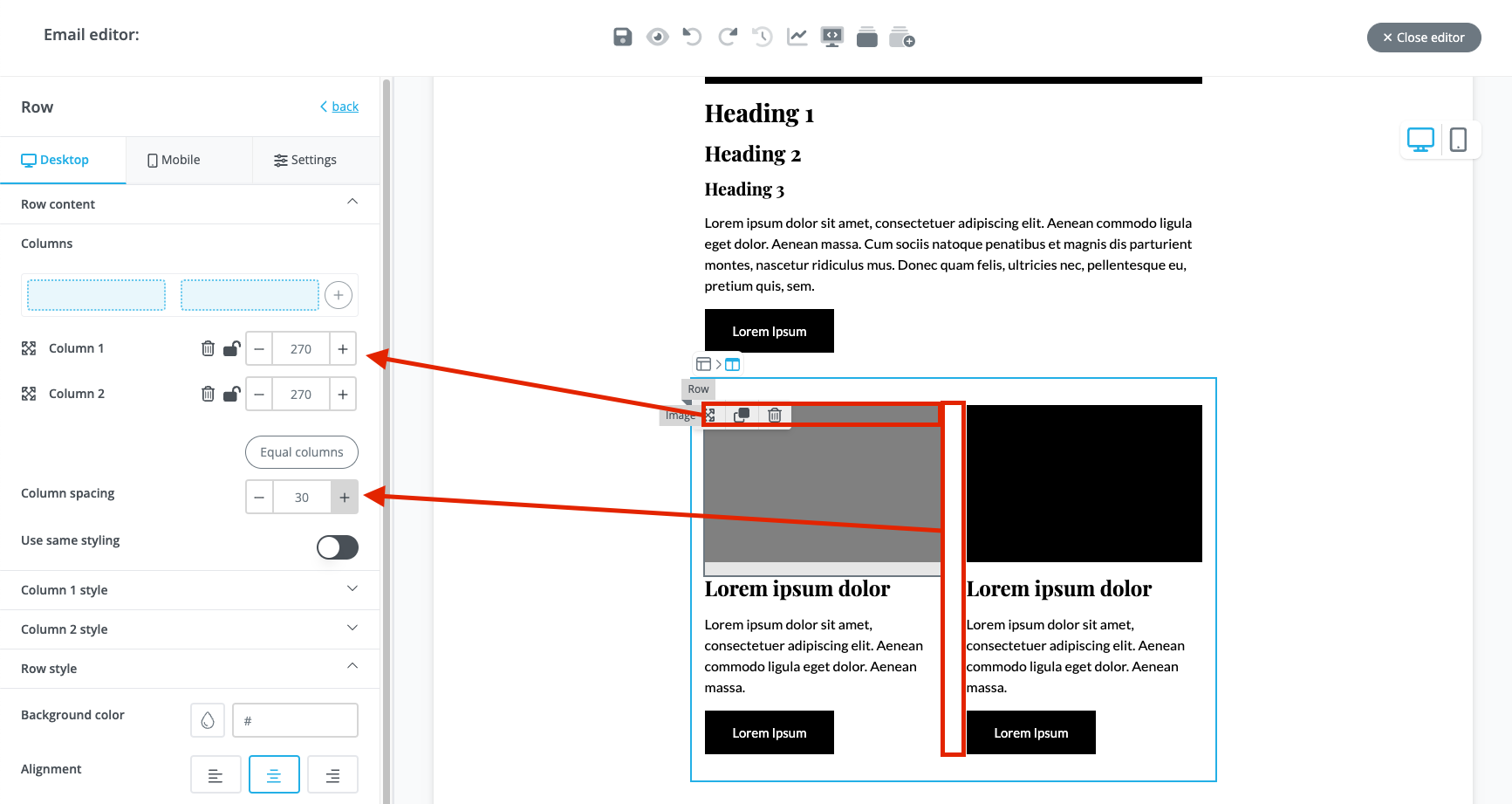Align row content to the center
The height and width of the screenshot is (804, 1512).
pyautogui.click(x=274, y=774)
